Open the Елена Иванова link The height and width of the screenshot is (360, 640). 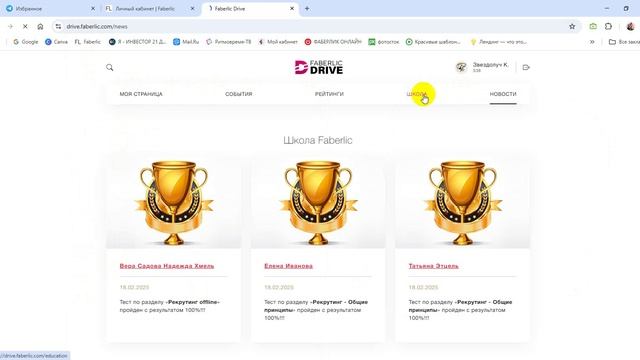coord(288,266)
